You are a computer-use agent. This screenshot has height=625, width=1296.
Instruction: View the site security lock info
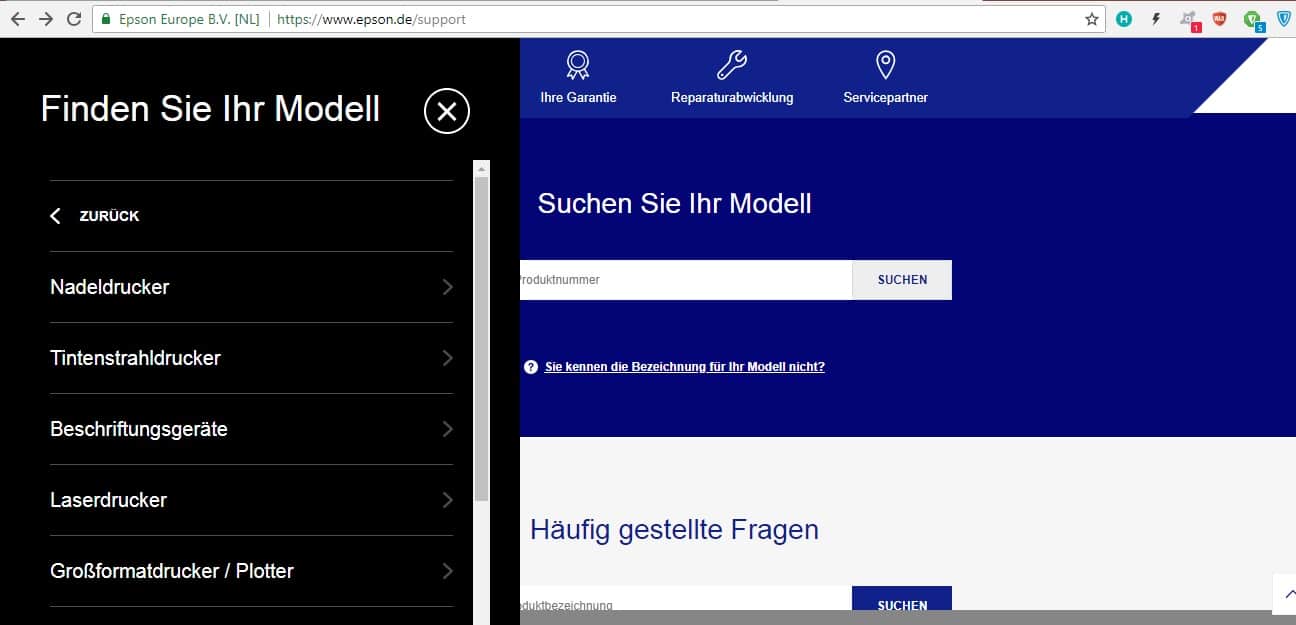[105, 19]
